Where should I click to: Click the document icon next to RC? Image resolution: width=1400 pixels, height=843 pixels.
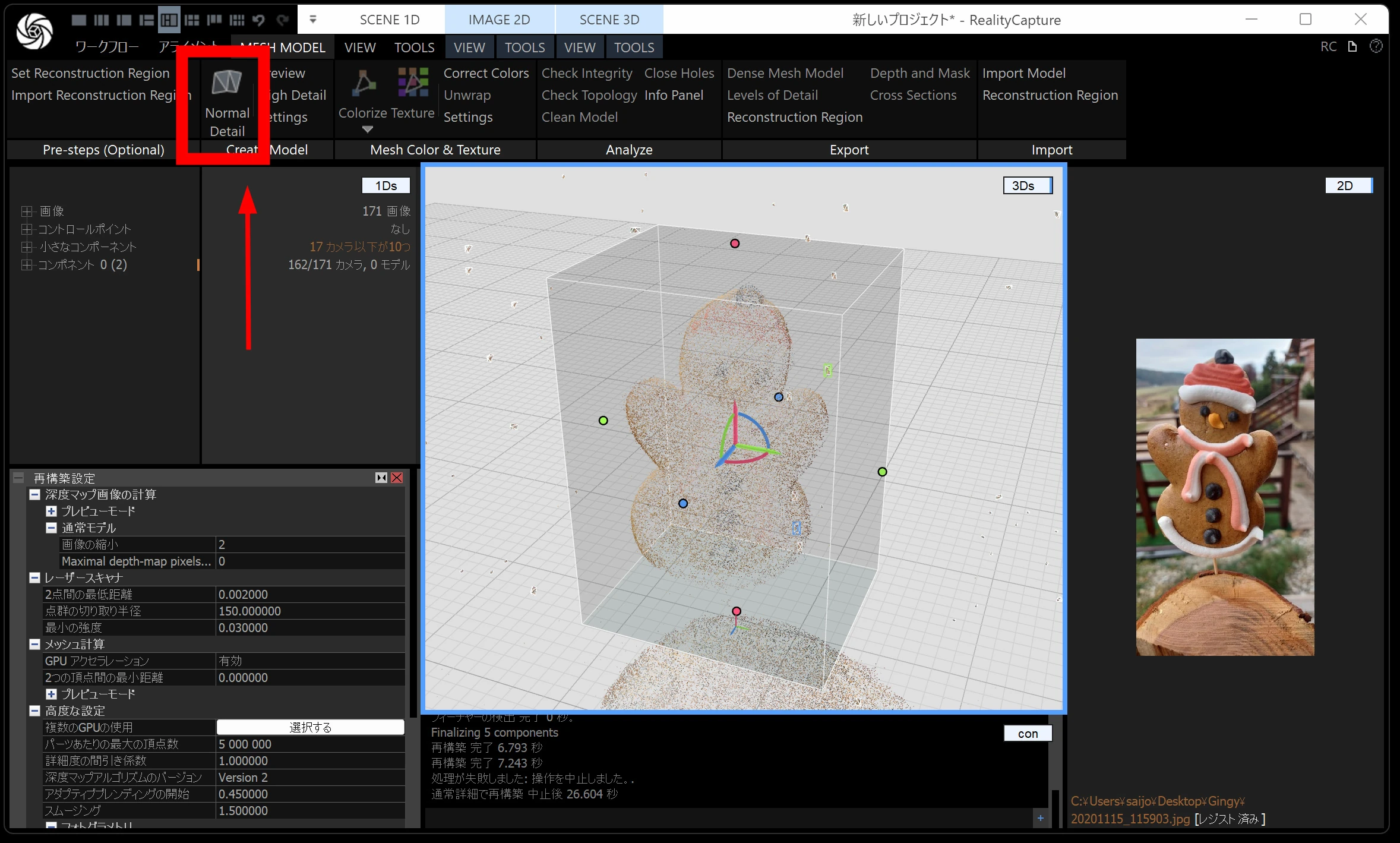[1352, 46]
